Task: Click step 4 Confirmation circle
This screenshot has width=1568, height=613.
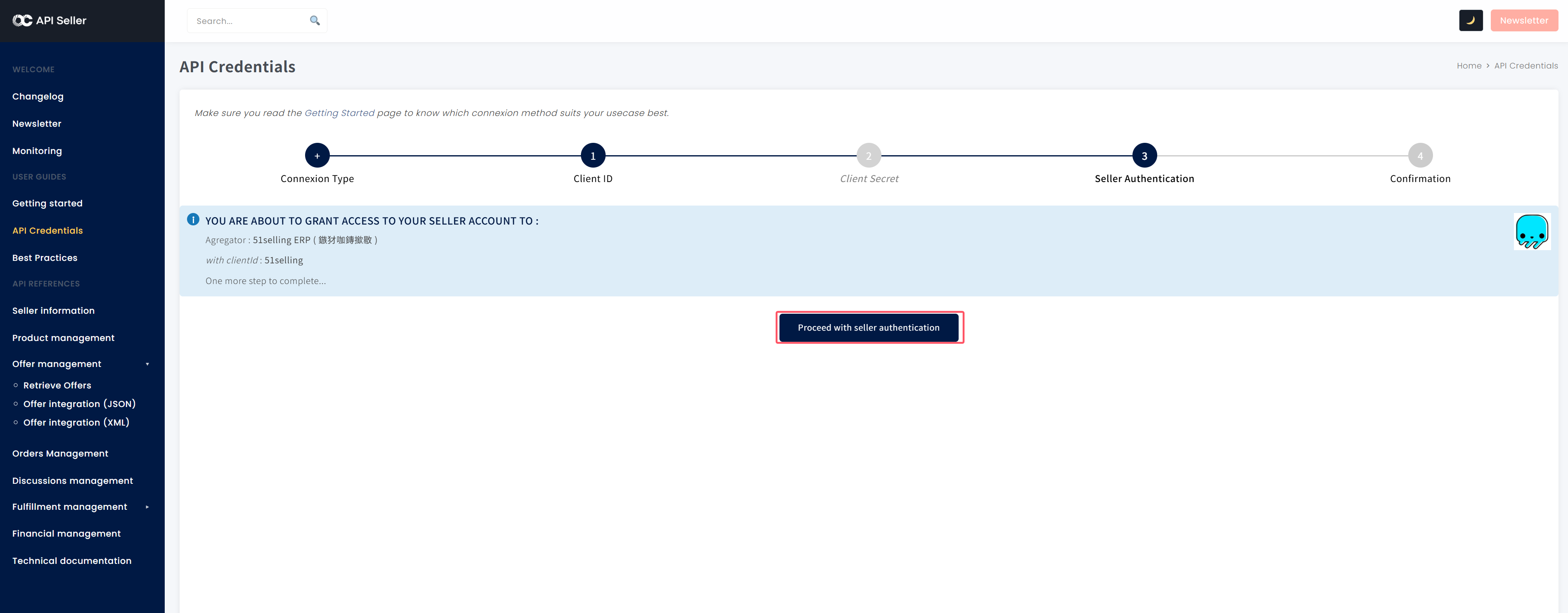Action: click(x=1420, y=156)
